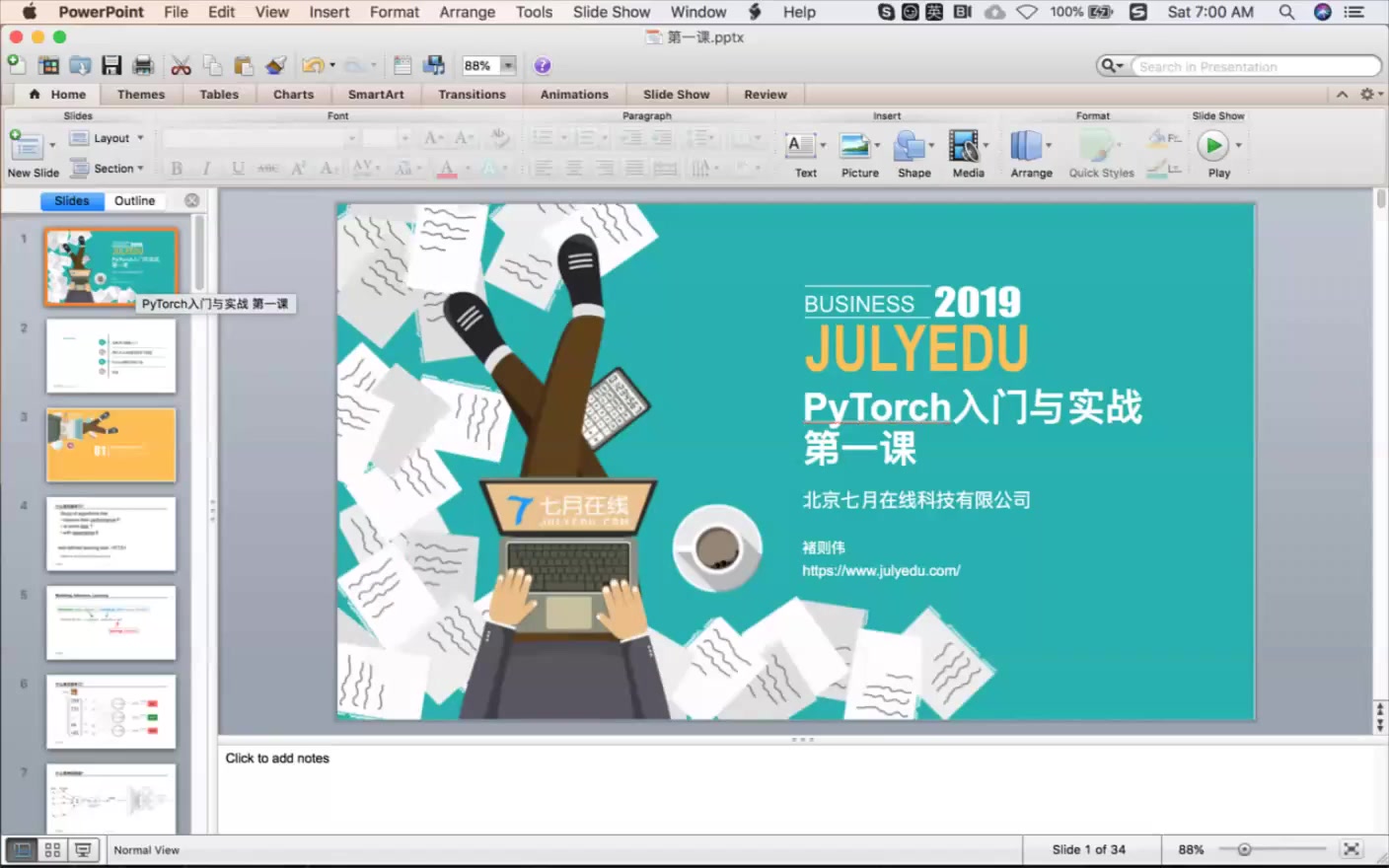Open the undo history dropdown arrow
Viewport: 1389px width, 868px height.
point(332,66)
